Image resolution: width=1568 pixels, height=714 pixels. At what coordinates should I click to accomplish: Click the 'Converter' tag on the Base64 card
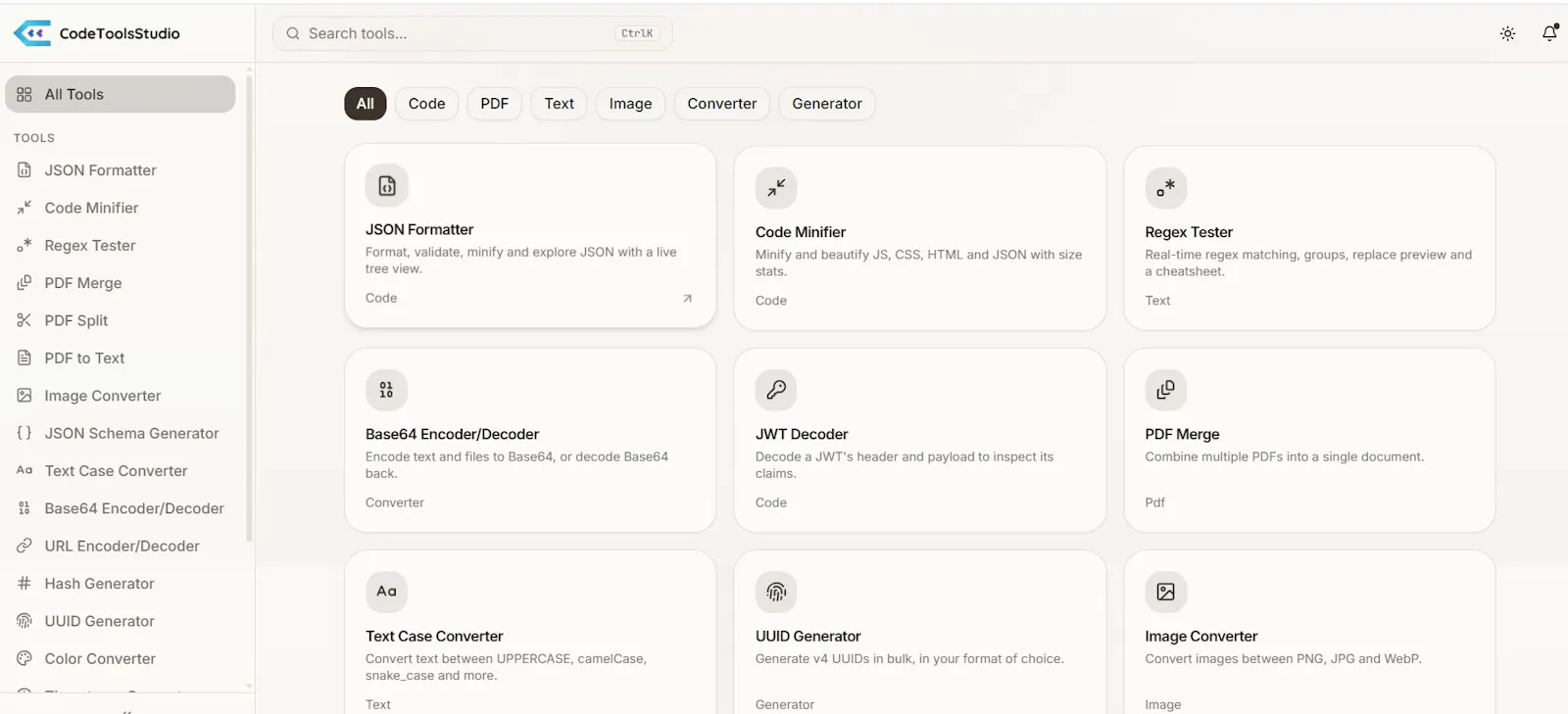(395, 502)
